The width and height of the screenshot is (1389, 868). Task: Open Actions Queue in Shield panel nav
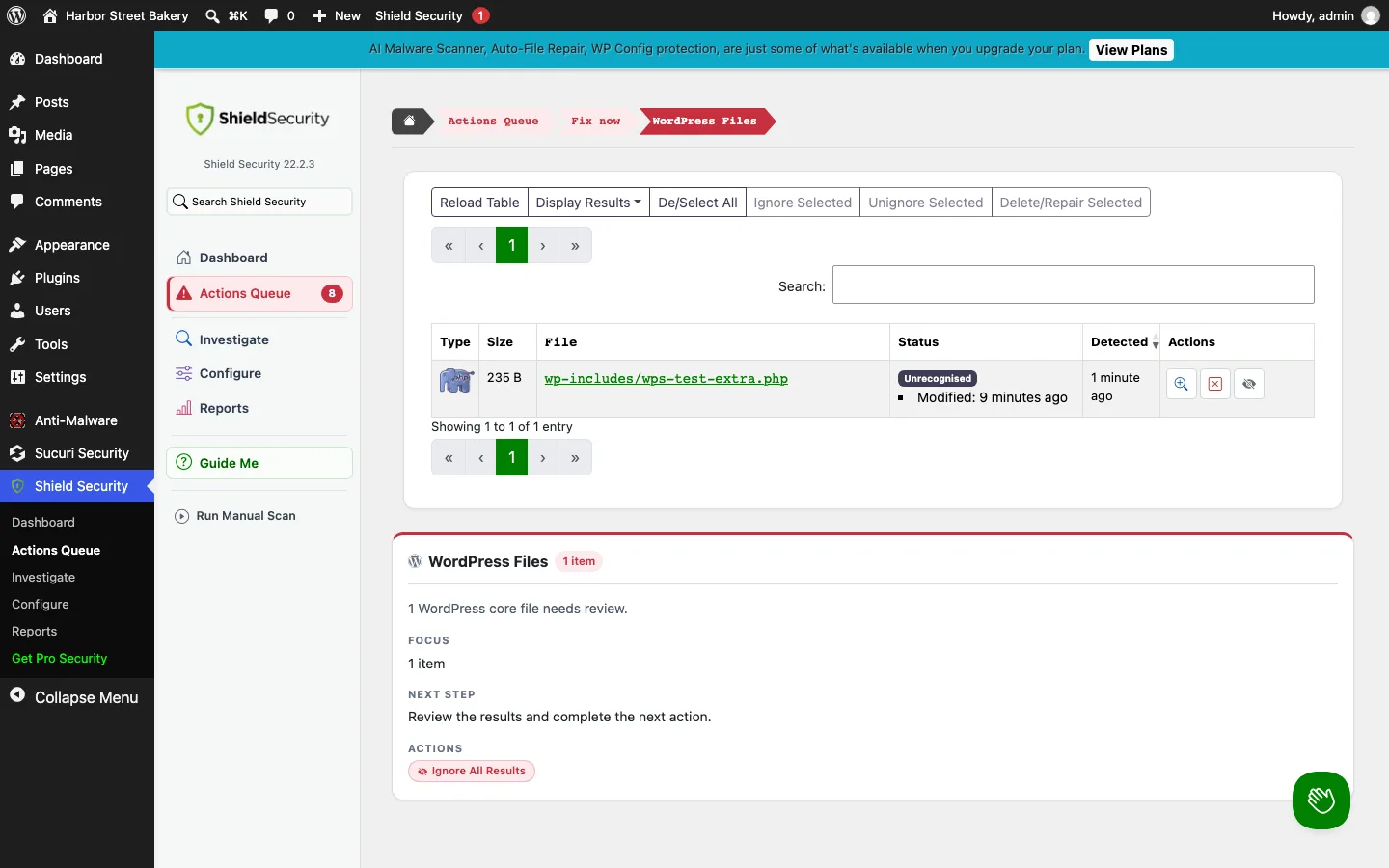pos(259,293)
